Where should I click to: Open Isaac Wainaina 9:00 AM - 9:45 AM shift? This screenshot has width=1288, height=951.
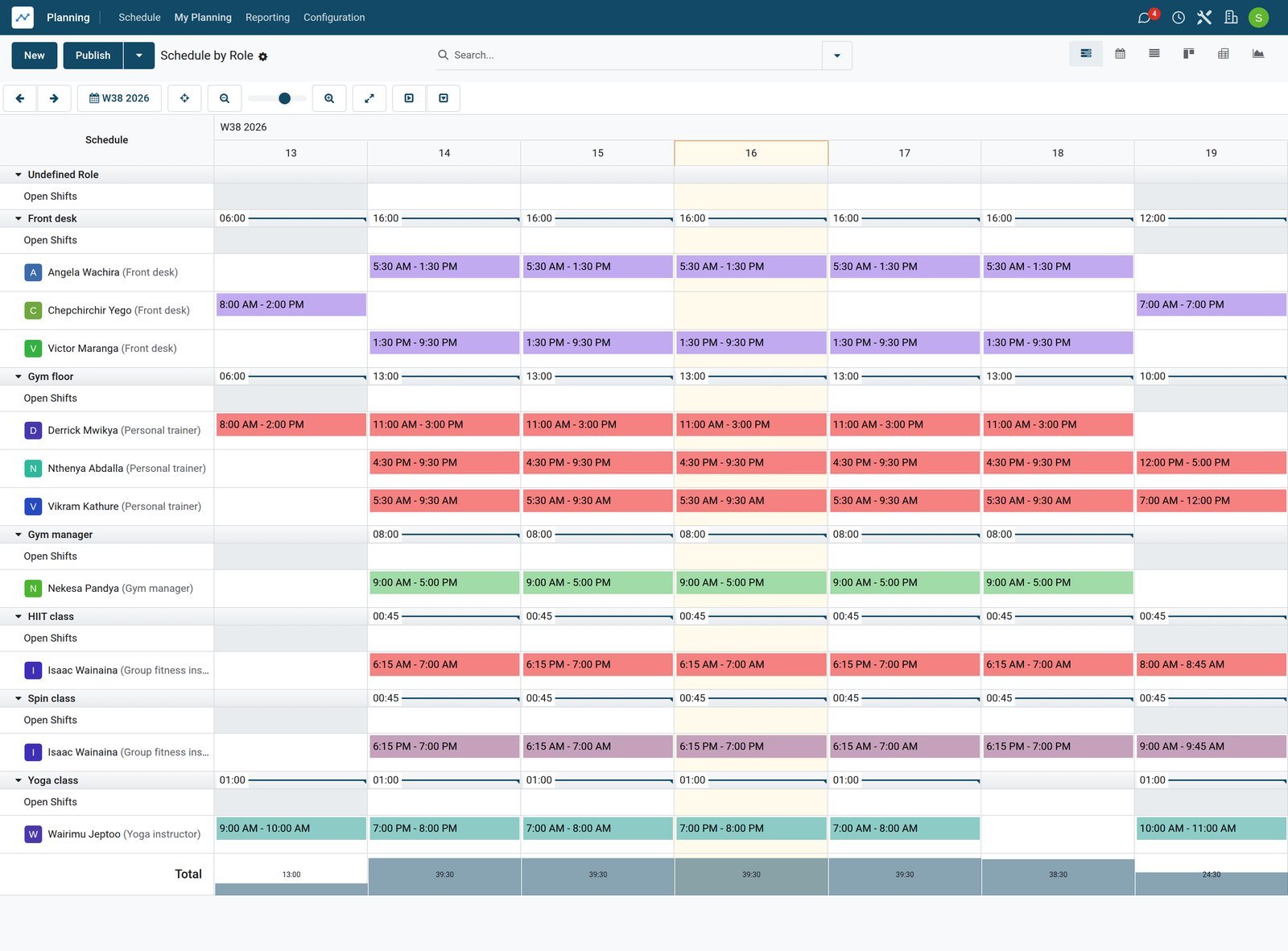(1212, 746)
